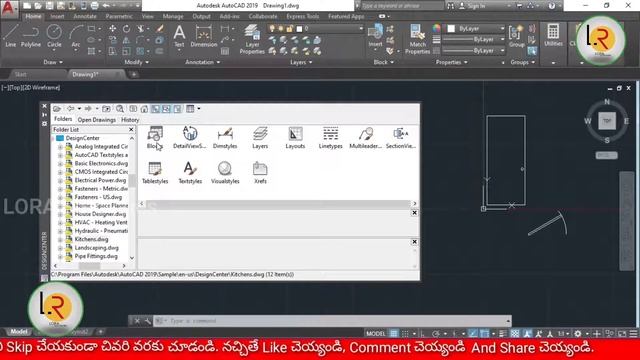Open the Group tool
Viewport: 640px width, 360px height.
click(x=516, y=36)
